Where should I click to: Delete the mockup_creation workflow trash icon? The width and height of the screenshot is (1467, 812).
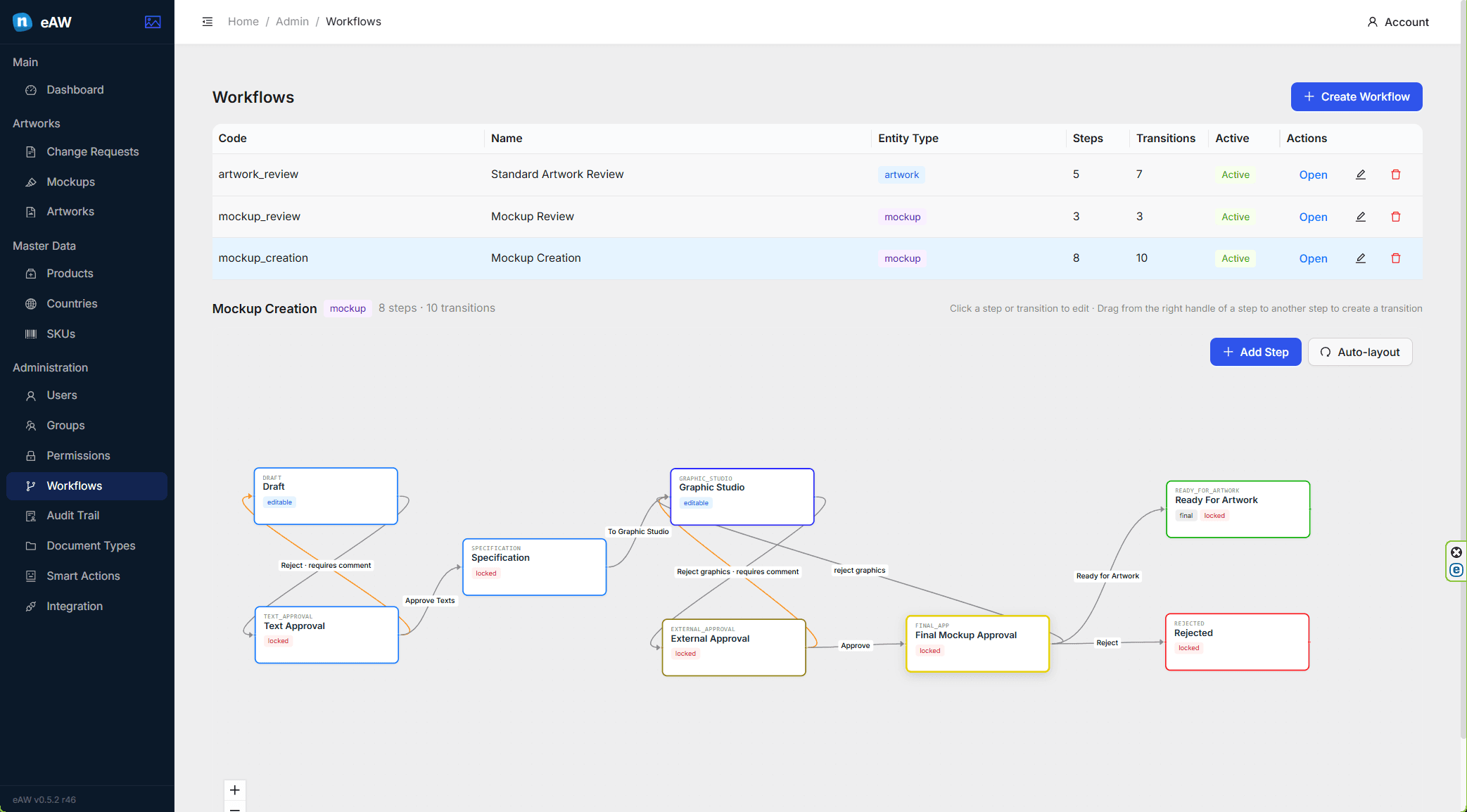pos(1396,258)
